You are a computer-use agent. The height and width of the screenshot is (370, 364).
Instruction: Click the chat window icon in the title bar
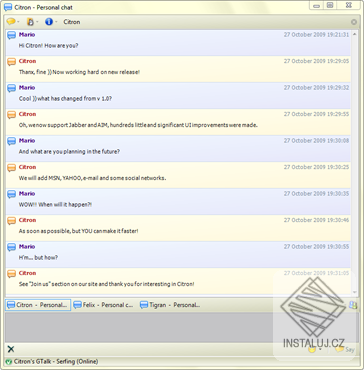(8, 7)
